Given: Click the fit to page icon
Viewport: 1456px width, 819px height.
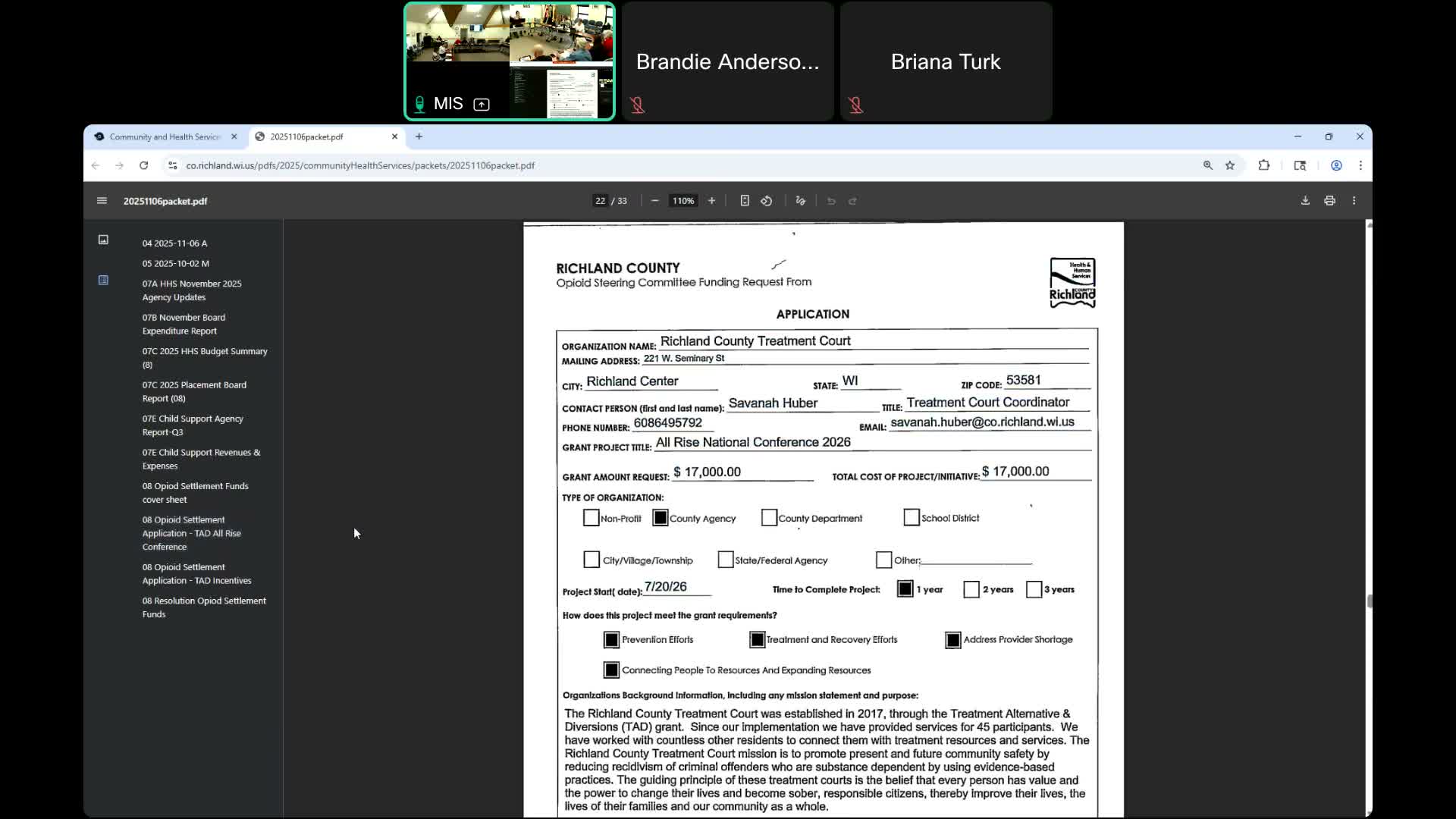Looking at the screenshot, I should click(745, 201).
